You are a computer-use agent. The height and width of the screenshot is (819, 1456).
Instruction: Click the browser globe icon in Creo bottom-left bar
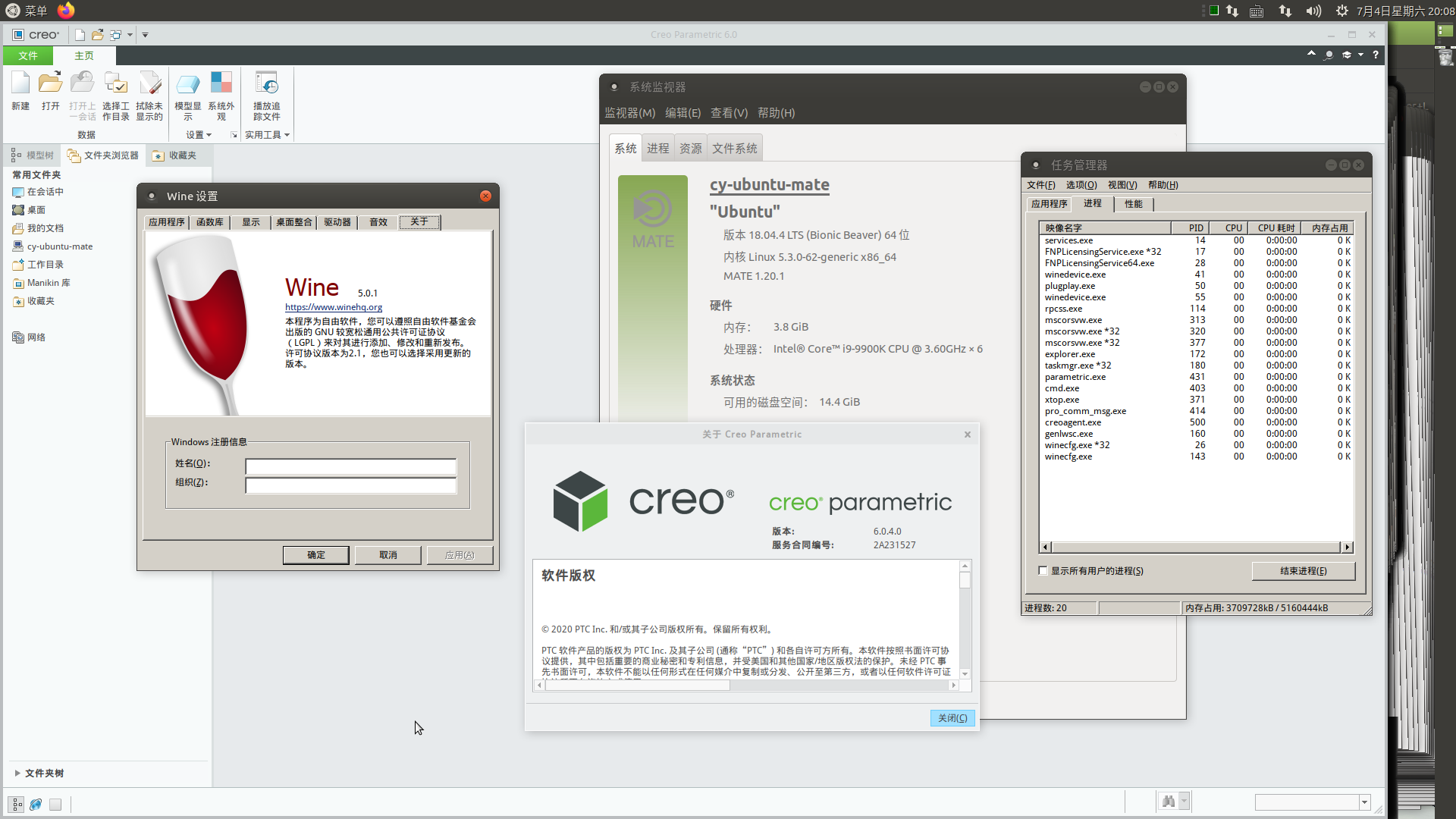36,805
